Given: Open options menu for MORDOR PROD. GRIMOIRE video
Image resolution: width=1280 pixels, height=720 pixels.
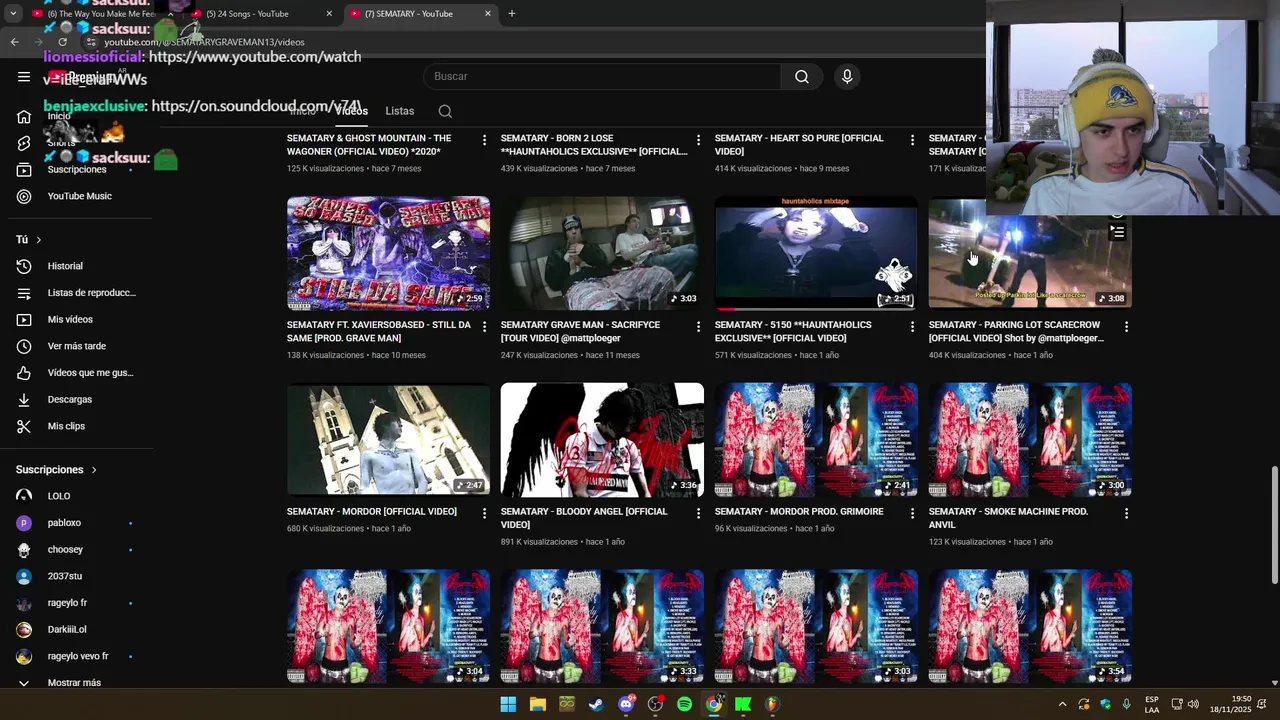Looking at the screenshot, I should pyautogui.click(x=912, y=513).
